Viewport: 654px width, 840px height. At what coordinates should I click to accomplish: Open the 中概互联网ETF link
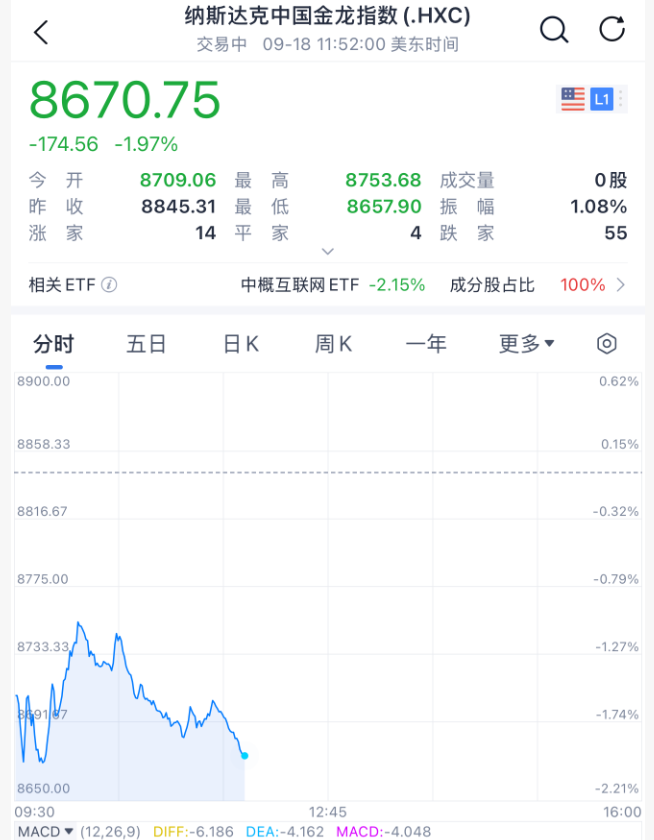[299, 285]
